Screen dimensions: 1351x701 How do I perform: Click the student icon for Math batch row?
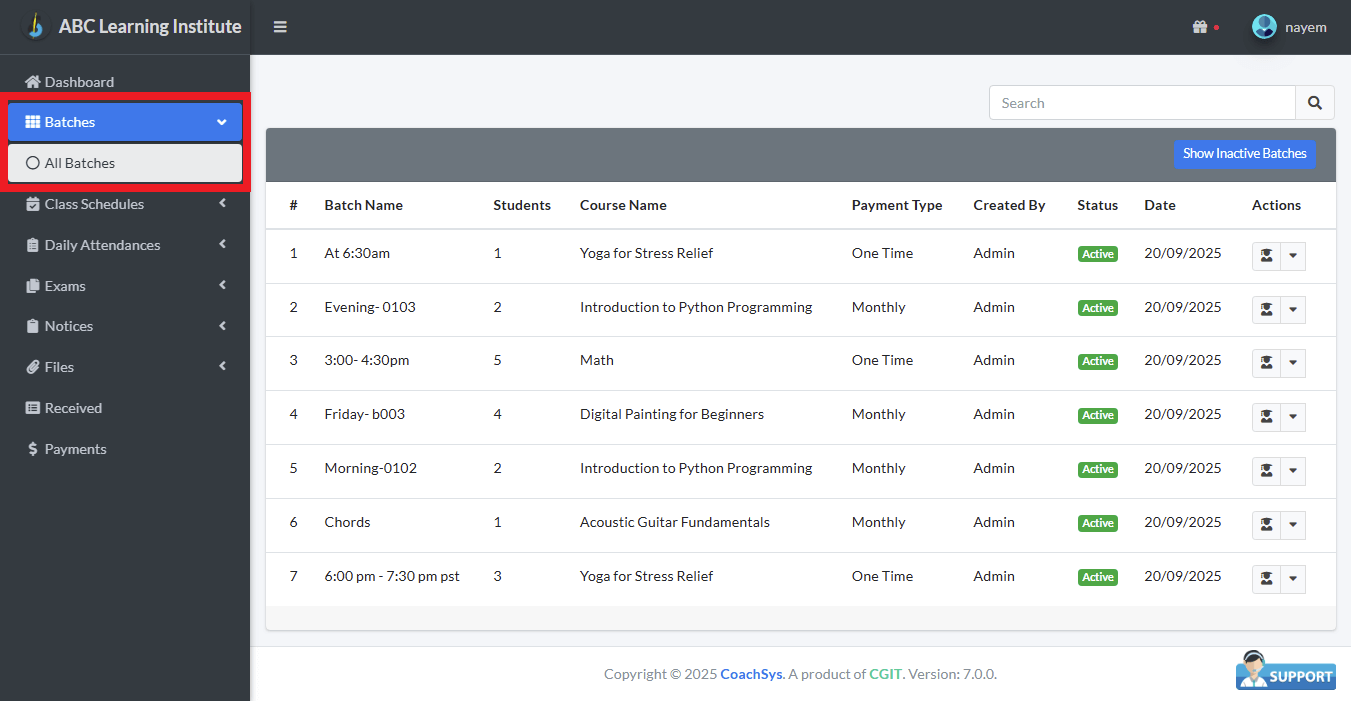(x=1266, y=363)
